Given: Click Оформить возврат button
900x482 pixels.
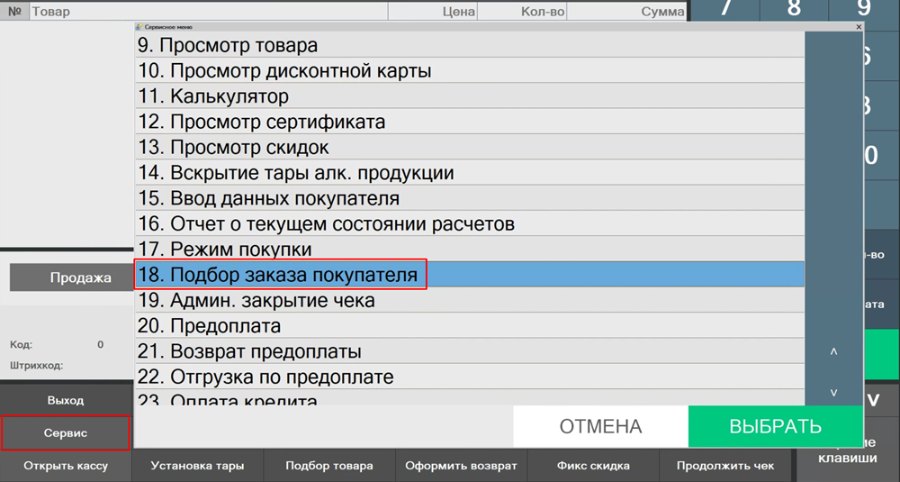Looking at the screenshot, I should coord(461,466).
